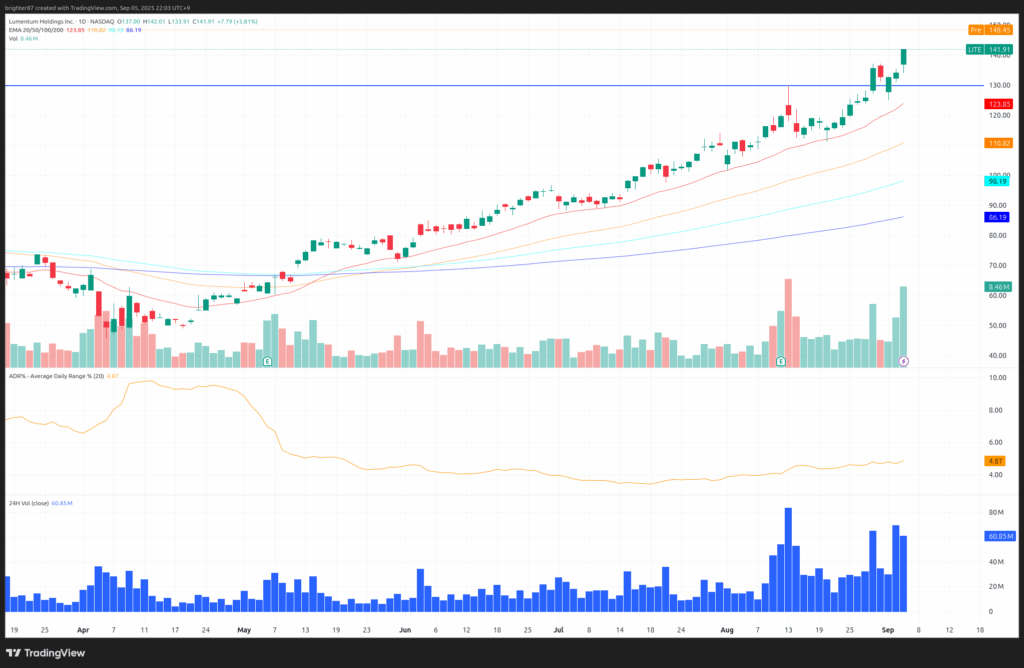Screen dimensions: 1024x668
Task: Open the TradingView logo at bottom left
Action: pos(46,653)
